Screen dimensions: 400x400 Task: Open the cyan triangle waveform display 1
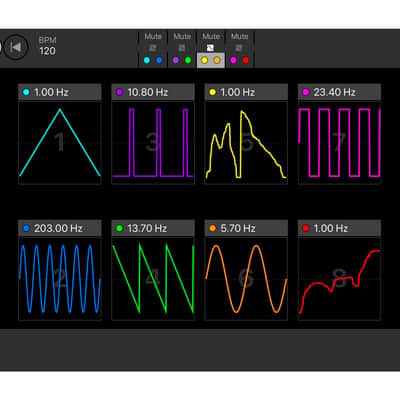60,143
